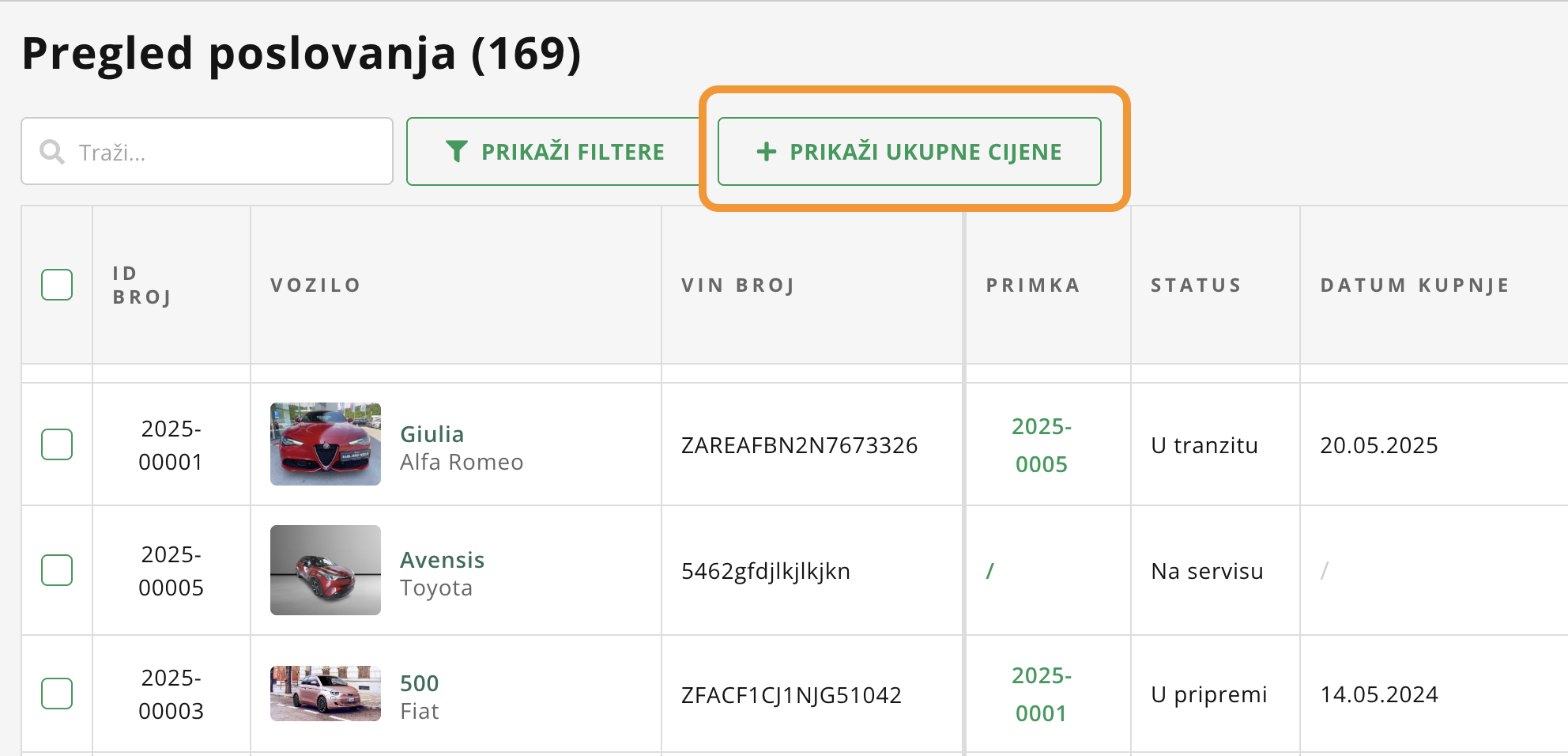Open the Fiat 500 vehicle link

[419, 683]
